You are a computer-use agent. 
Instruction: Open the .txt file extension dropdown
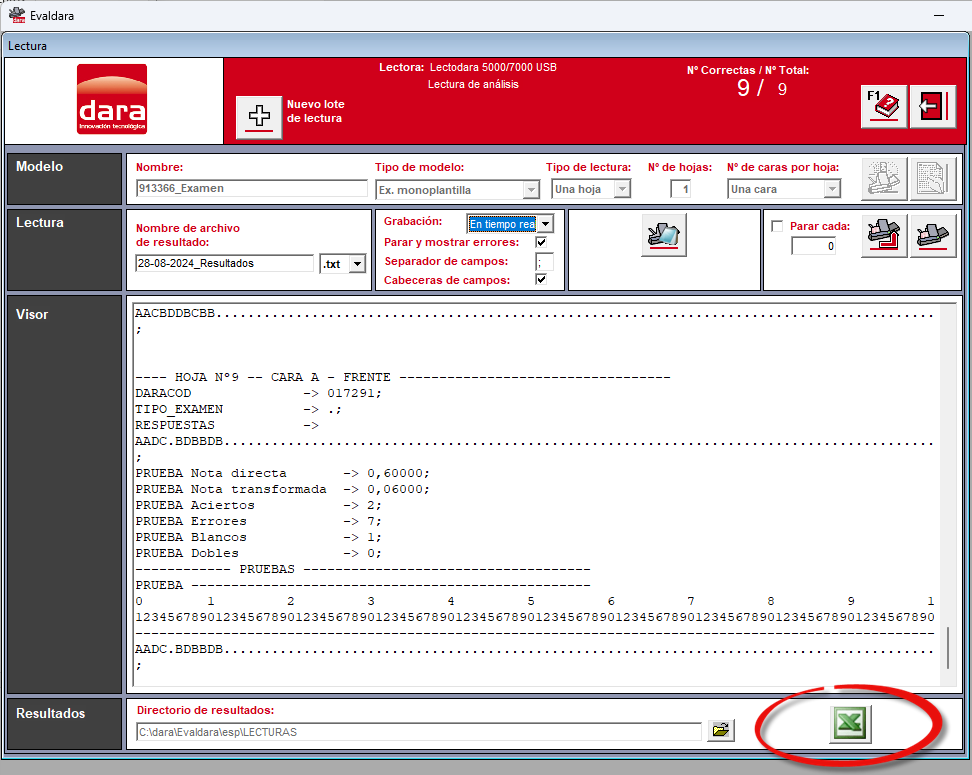(358, 264)
